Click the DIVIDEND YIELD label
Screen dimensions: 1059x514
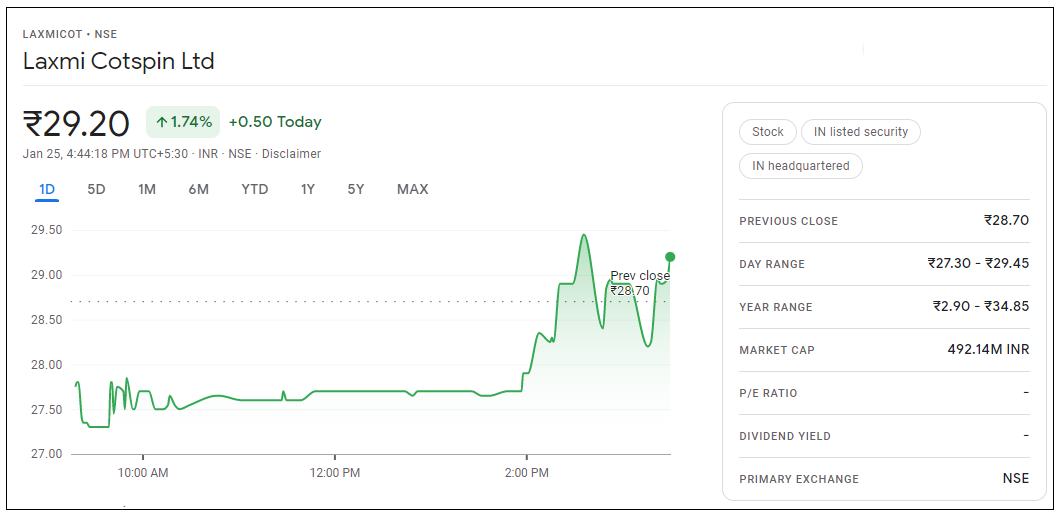pos(785,436)
